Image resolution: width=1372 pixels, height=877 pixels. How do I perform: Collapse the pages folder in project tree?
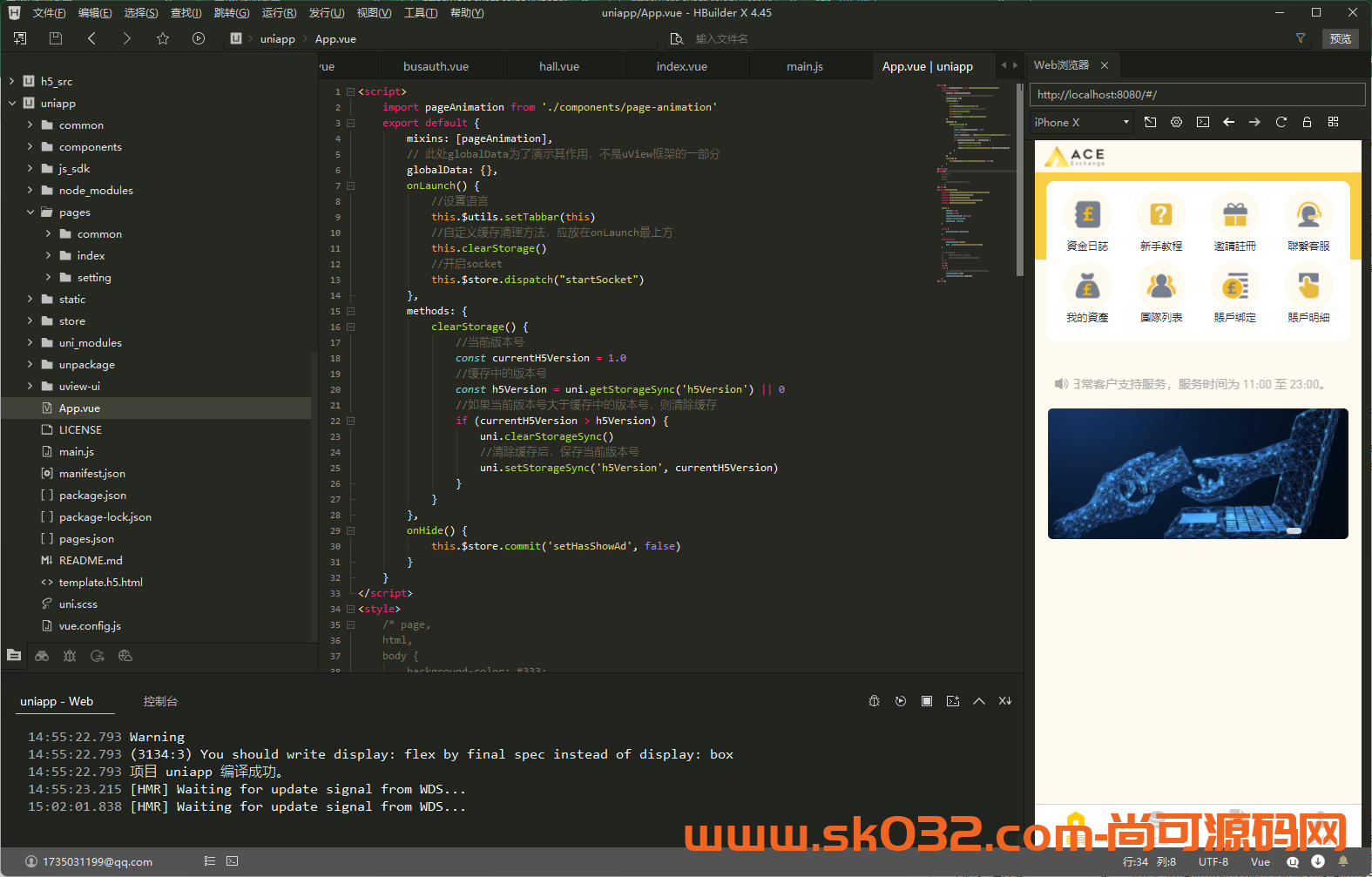pyautogui.click(x=30, y=213)
